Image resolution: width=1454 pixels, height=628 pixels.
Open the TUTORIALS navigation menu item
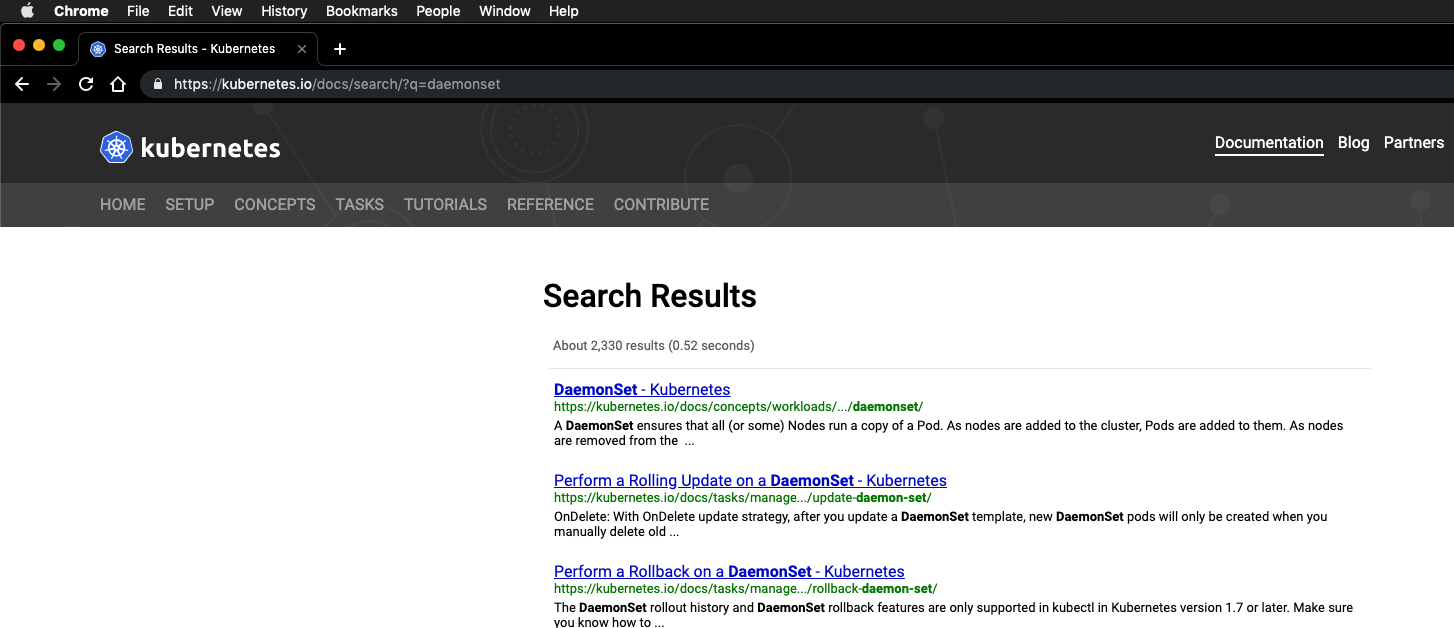click(x=445, y=204)
